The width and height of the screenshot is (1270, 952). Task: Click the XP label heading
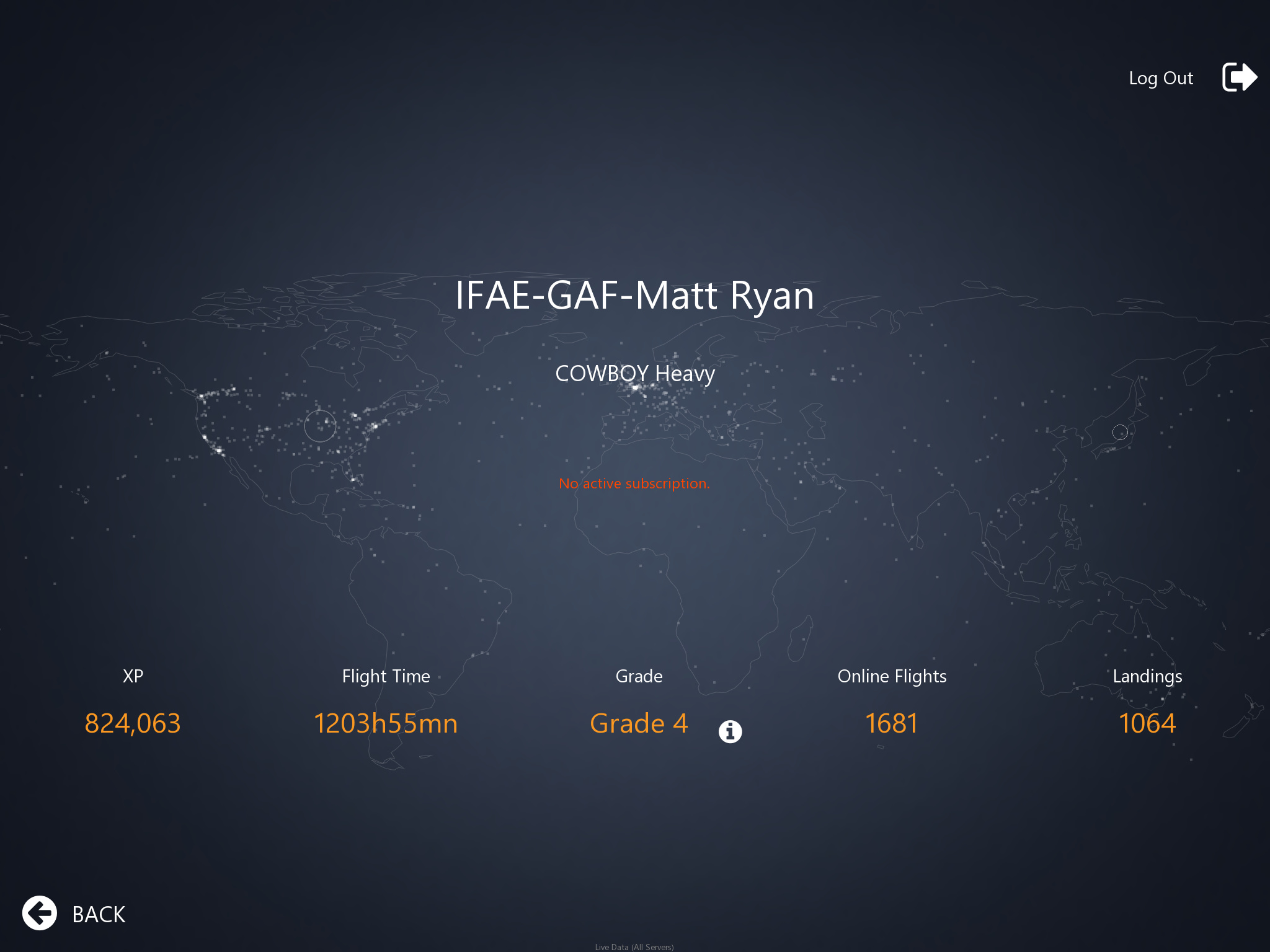click(133, 676)
